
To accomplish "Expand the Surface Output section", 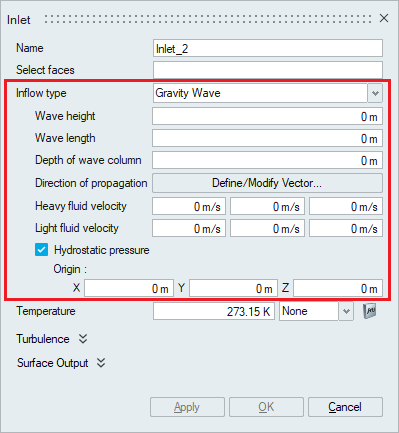I will [101, 363].
